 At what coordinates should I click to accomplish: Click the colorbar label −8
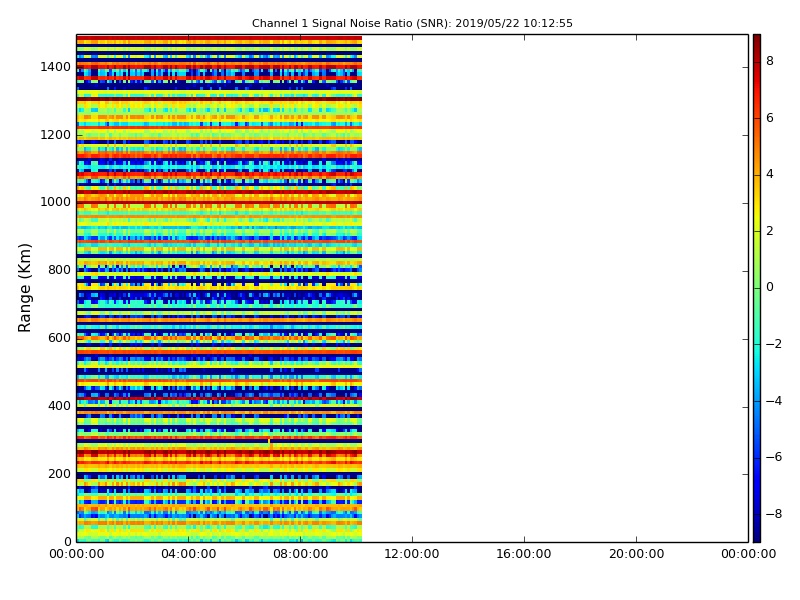(x=773, y=514)
